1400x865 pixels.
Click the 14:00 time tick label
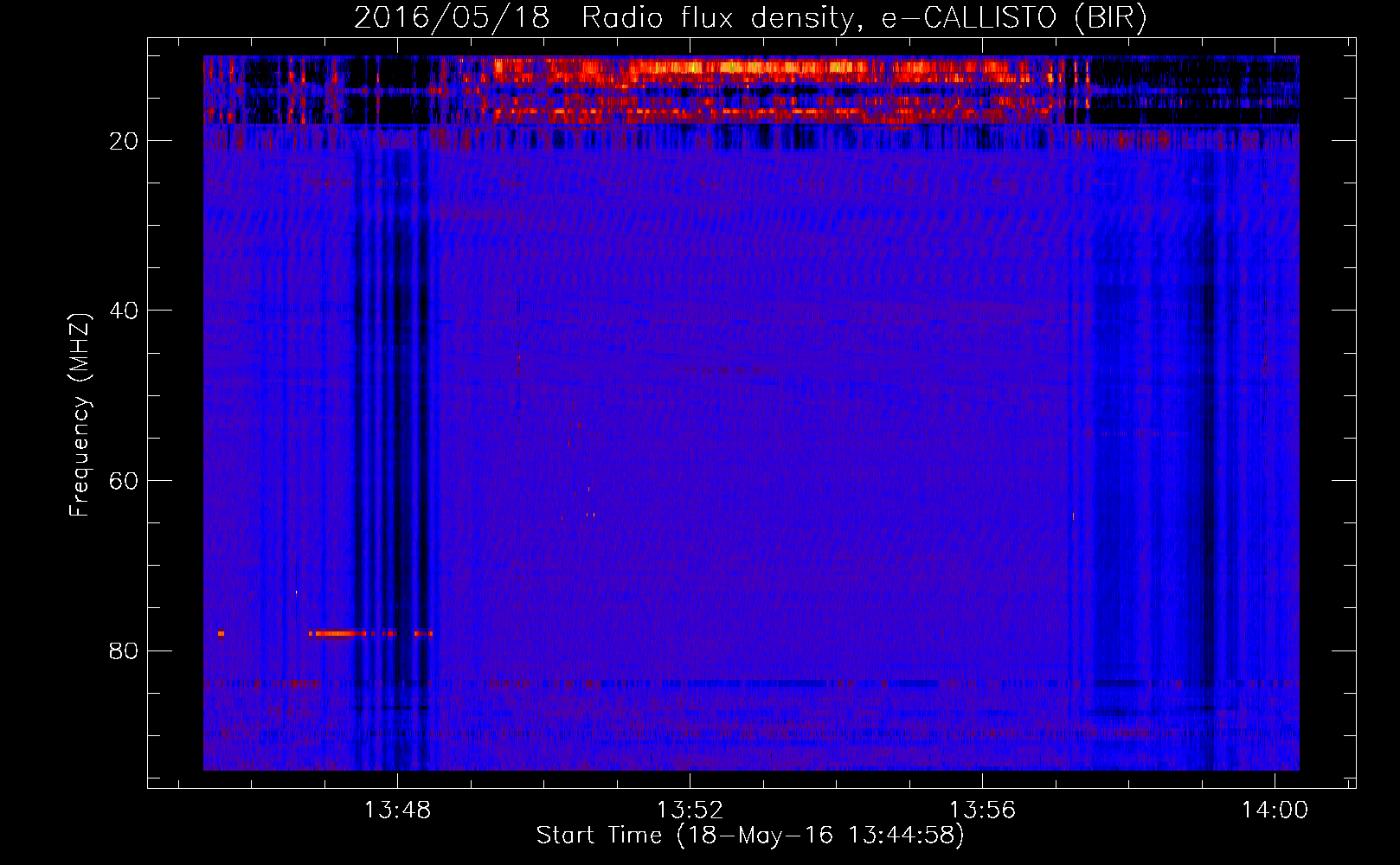tap(1275, 811)
